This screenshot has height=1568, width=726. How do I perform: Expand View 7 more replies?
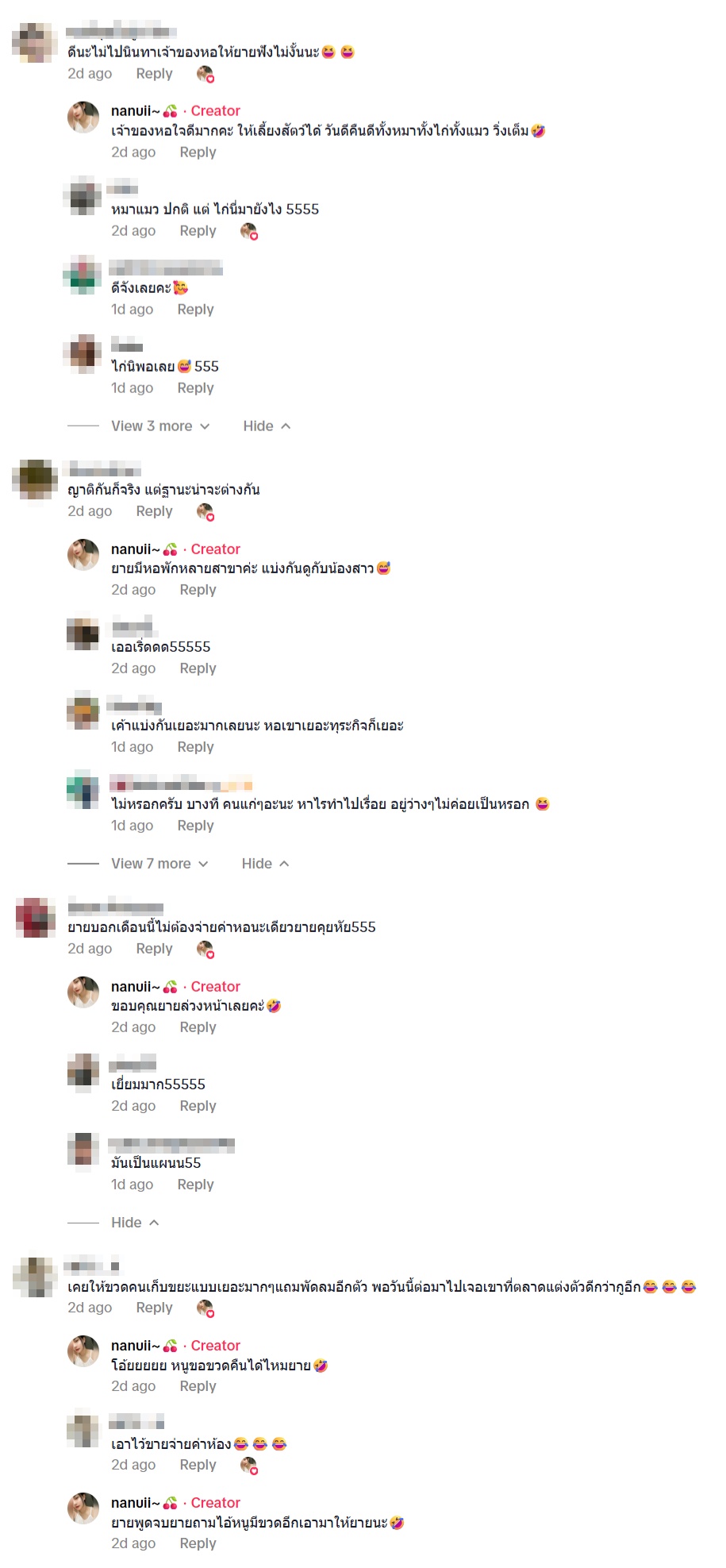pos(159,864)
